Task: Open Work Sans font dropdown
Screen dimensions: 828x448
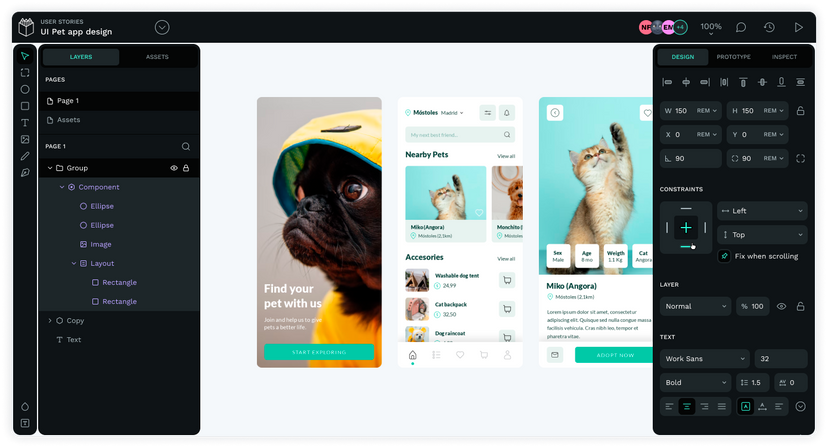Action: (705, 359)
